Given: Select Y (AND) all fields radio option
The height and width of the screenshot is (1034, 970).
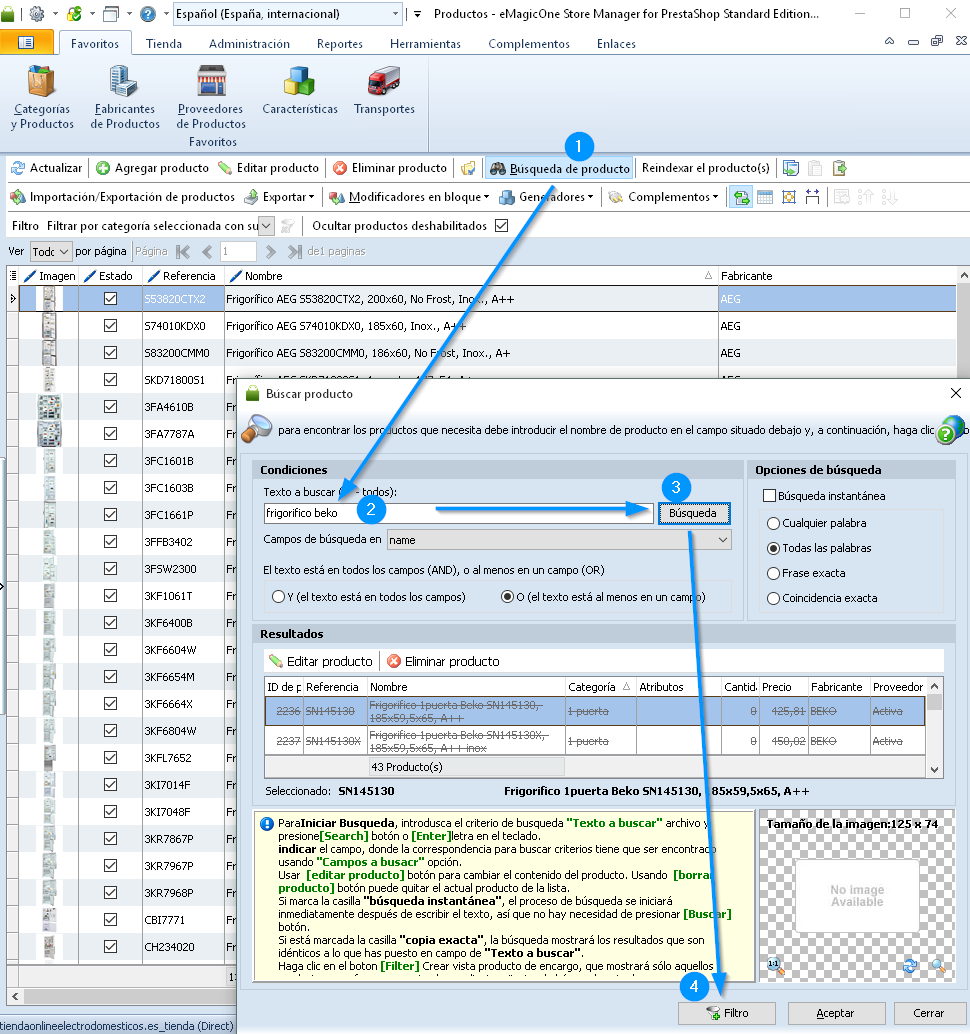Looking at the screenshot, I should click(x=278, y=597).
